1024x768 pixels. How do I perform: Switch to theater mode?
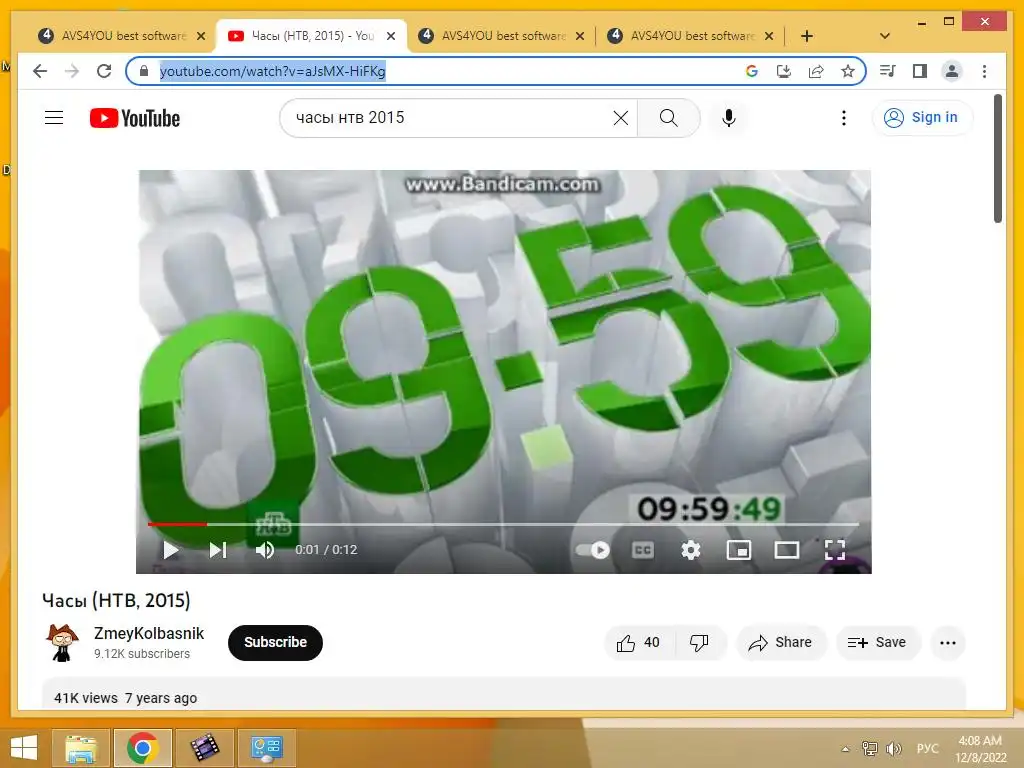pos(787,550)
